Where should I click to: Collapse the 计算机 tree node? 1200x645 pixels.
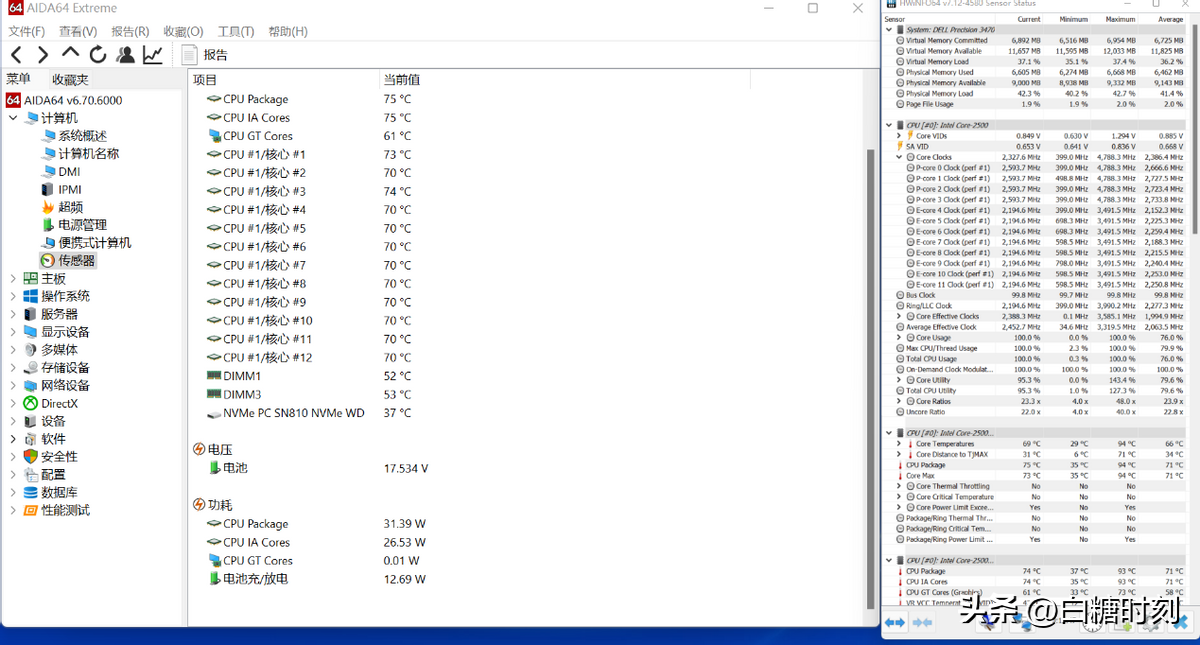[x=12, y=118]
